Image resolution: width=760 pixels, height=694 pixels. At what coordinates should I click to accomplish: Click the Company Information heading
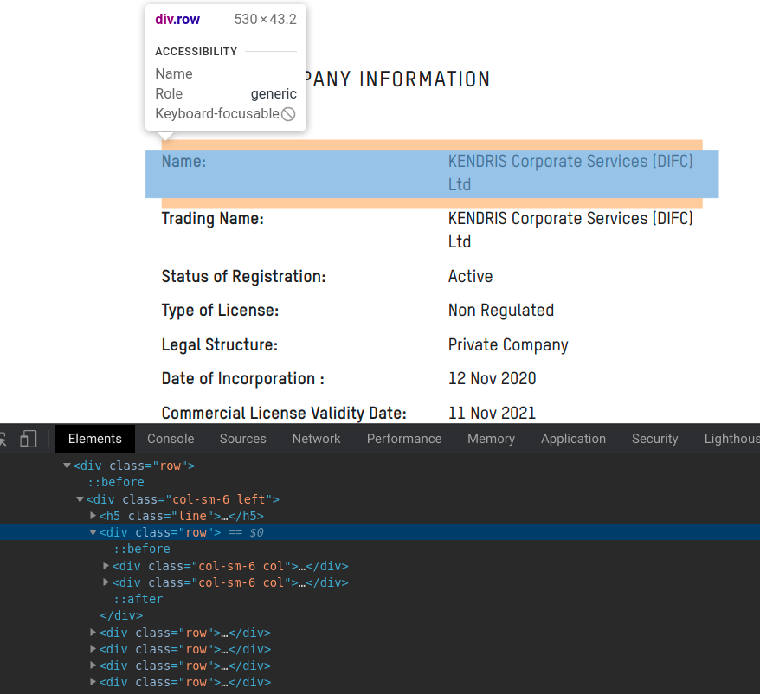[398, 79]
